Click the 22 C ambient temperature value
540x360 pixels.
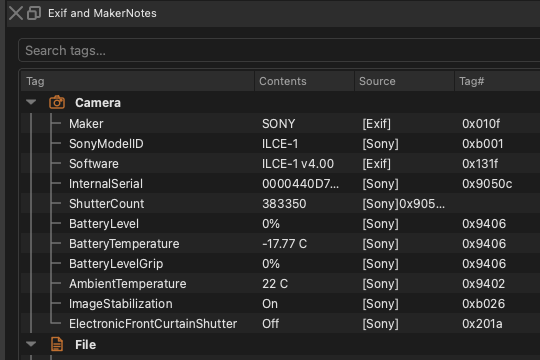click(275, 284)
